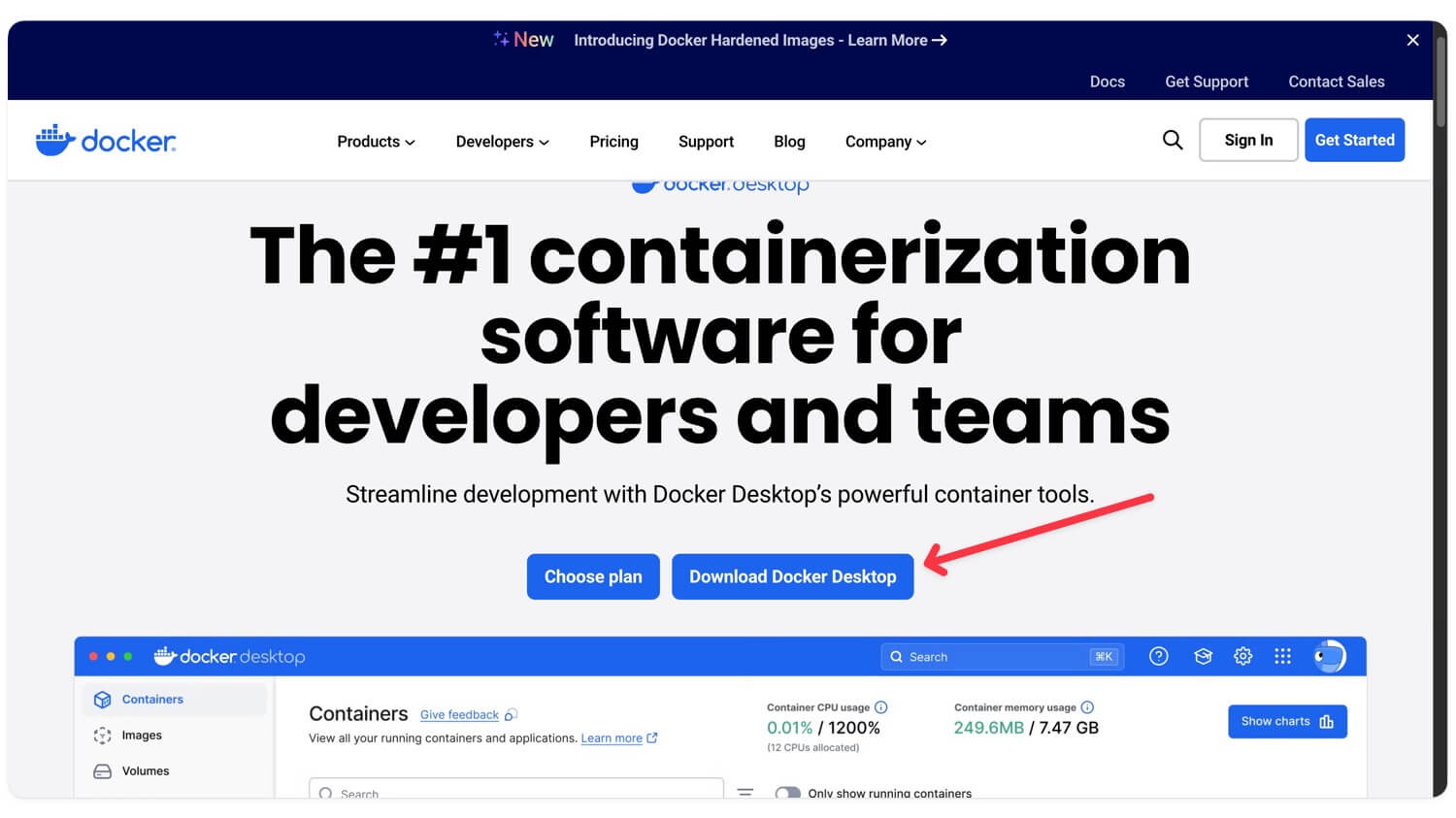Screen dimensions: 1456x818
Task: Click the Show charts button
Action: [1287, 721]
